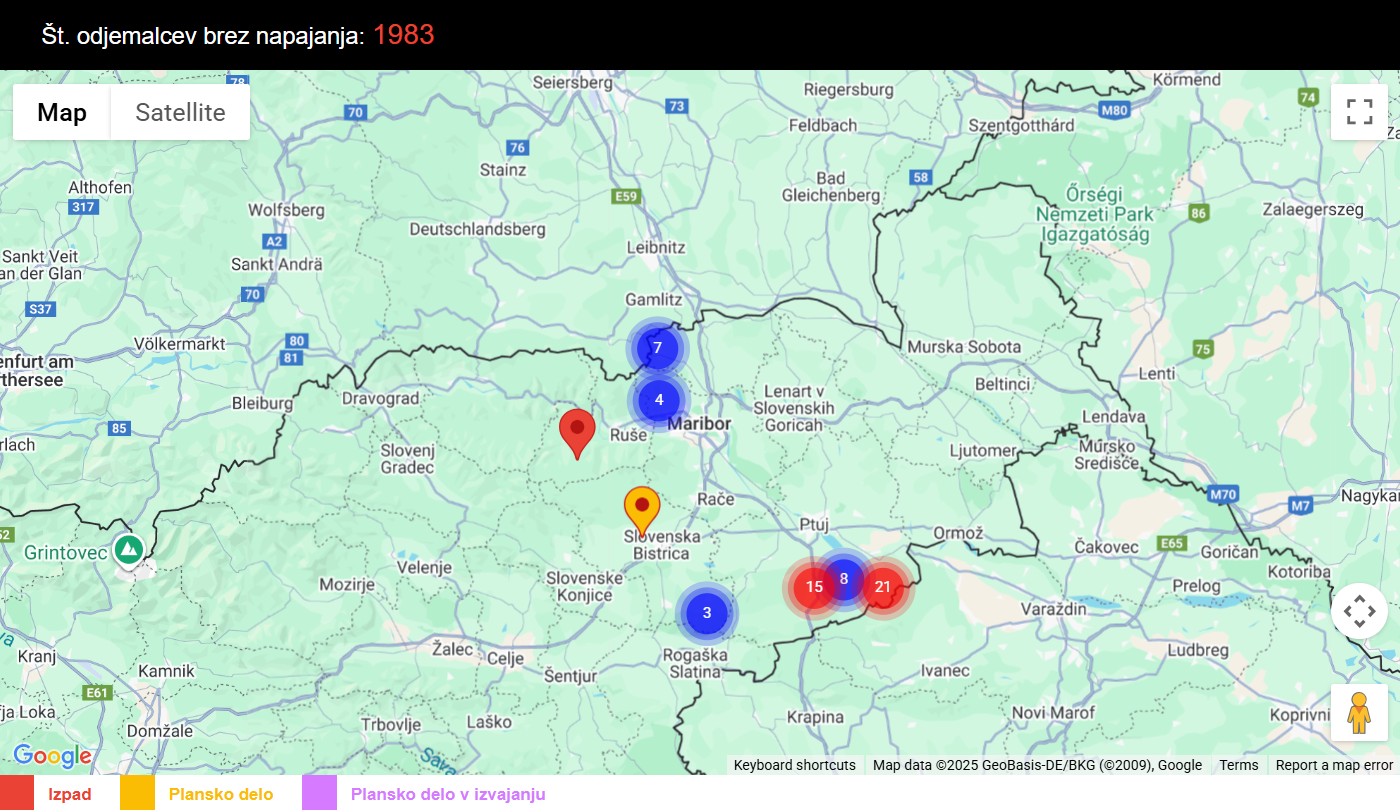Switch to the Map view tab
Viewport: 1400px width, 812px height.
pyautogui.click(x=60, y=112)
